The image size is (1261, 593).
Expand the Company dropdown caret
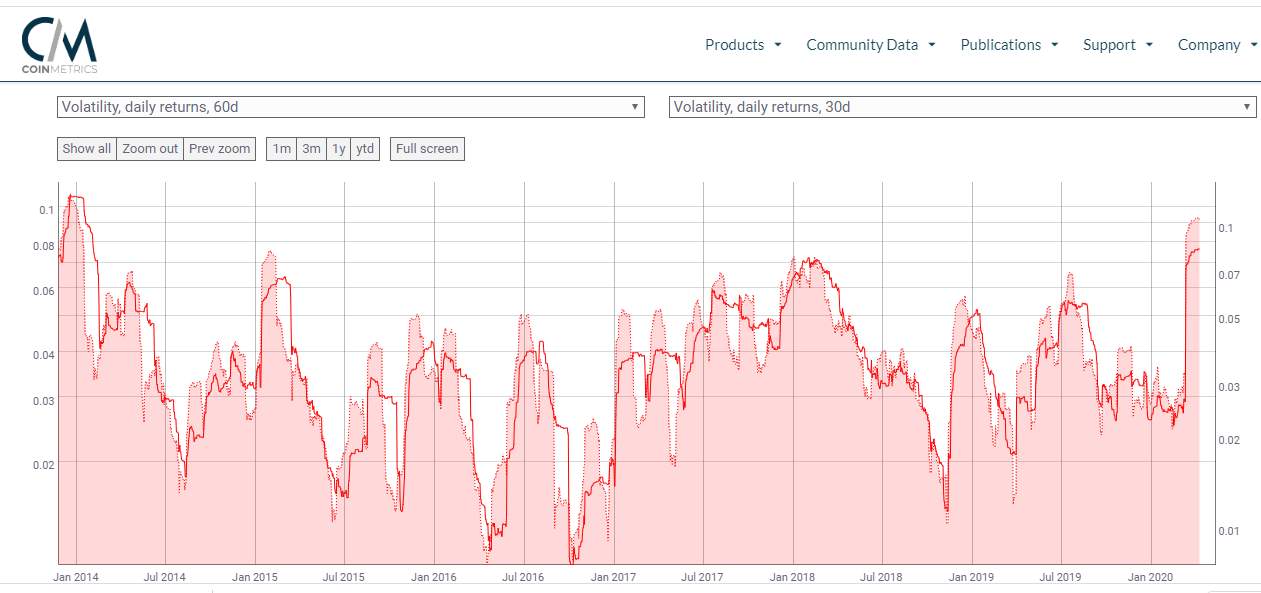tap(1252, 44)
